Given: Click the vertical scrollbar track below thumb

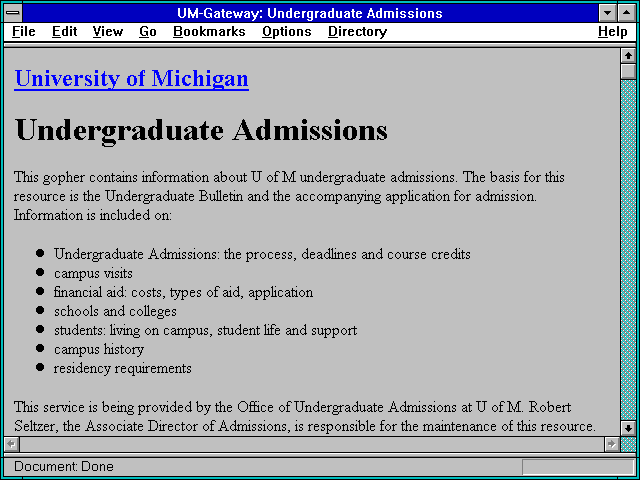Looking at the screenshot, I should [x=628, y=250].
